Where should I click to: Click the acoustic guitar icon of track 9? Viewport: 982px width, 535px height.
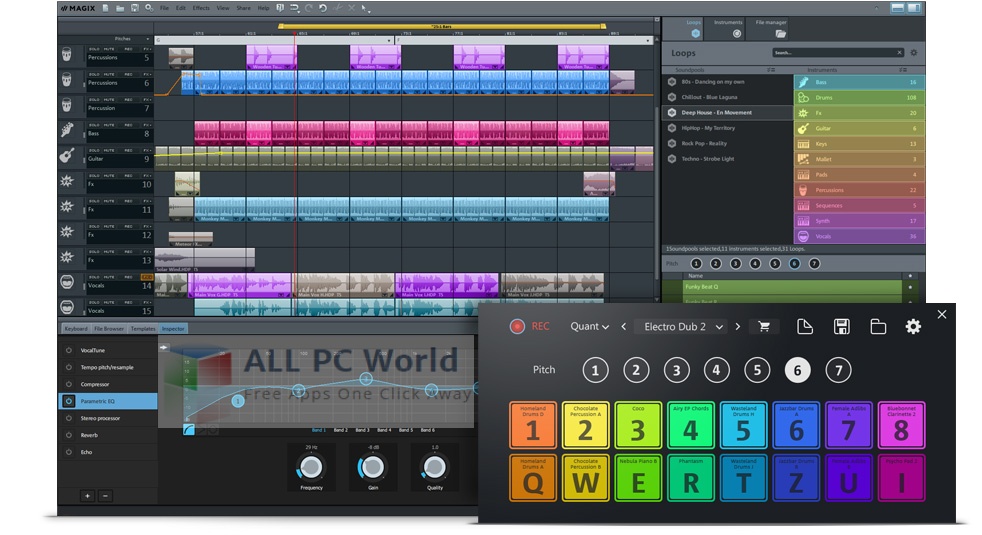(x=67, y=155)
